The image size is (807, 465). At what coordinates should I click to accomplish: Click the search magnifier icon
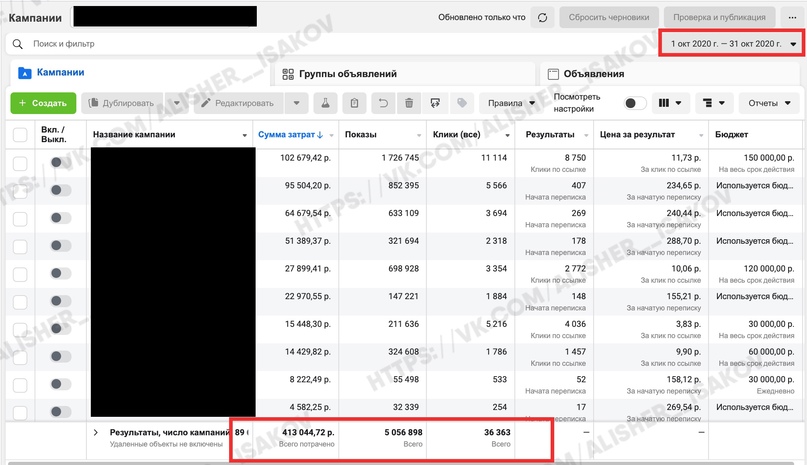17,44
